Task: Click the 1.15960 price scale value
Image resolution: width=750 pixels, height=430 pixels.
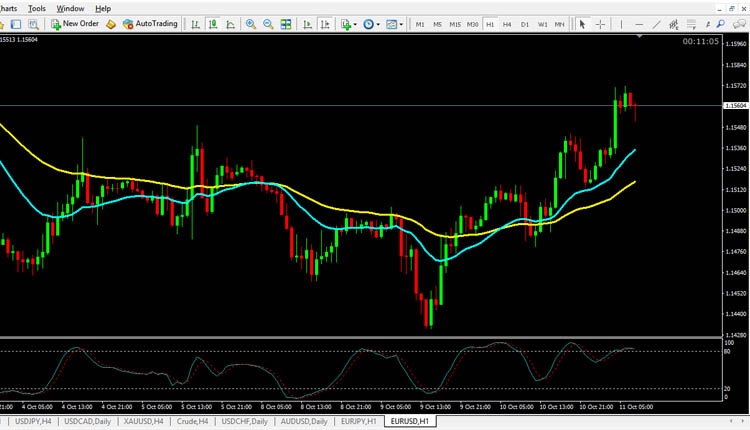Action: click(x=736, y=44)
